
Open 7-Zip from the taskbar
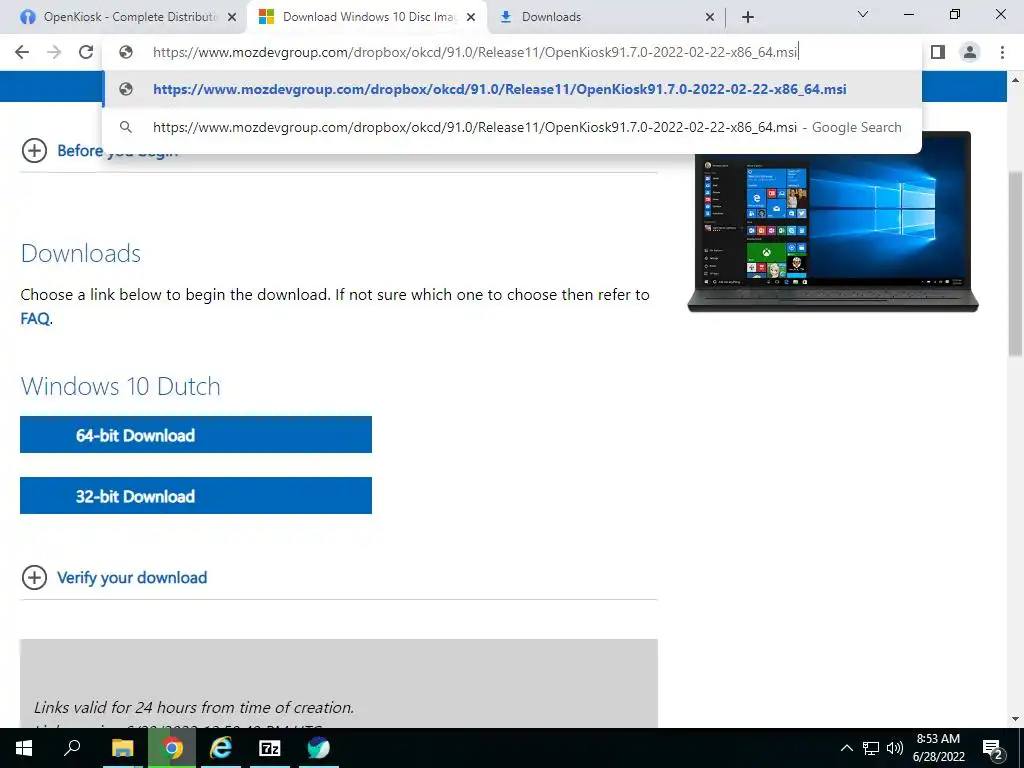270,748
